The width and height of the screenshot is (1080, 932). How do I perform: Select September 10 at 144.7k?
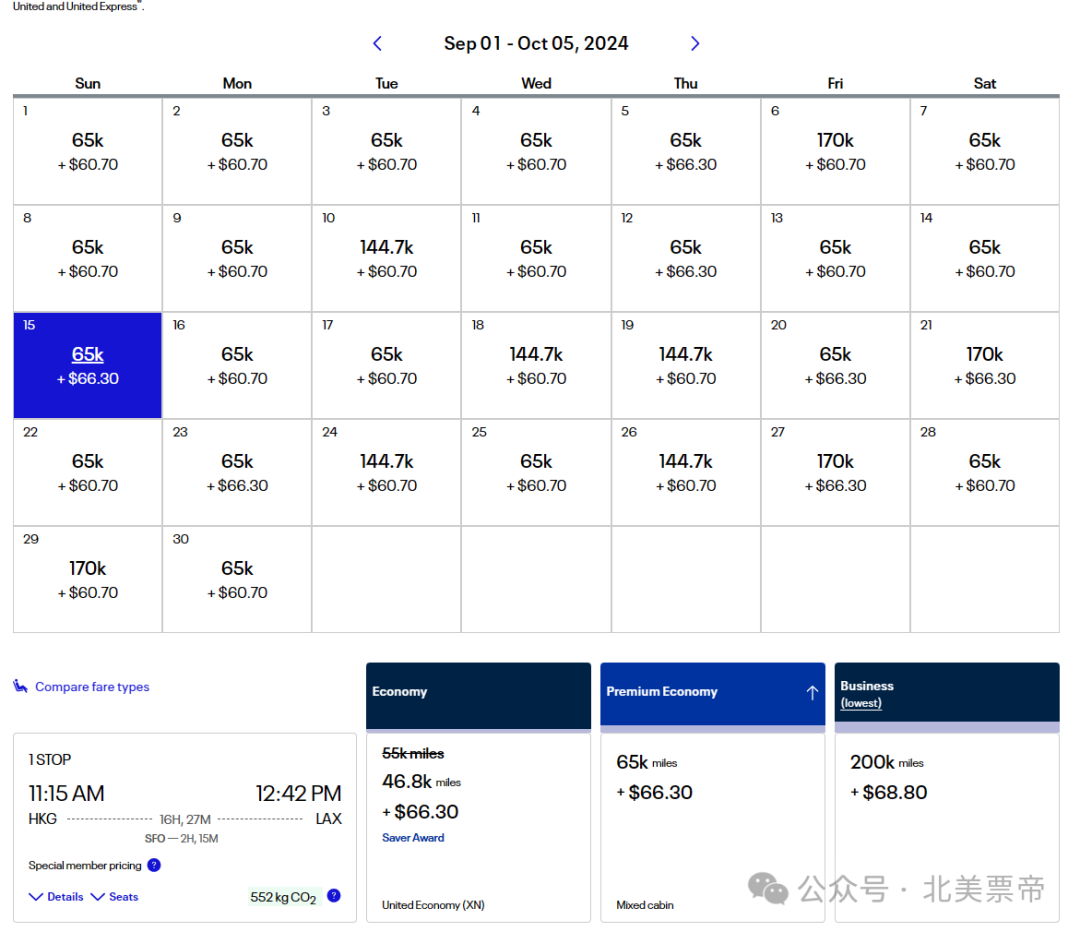pyautogui.click(x=386, y=258)
